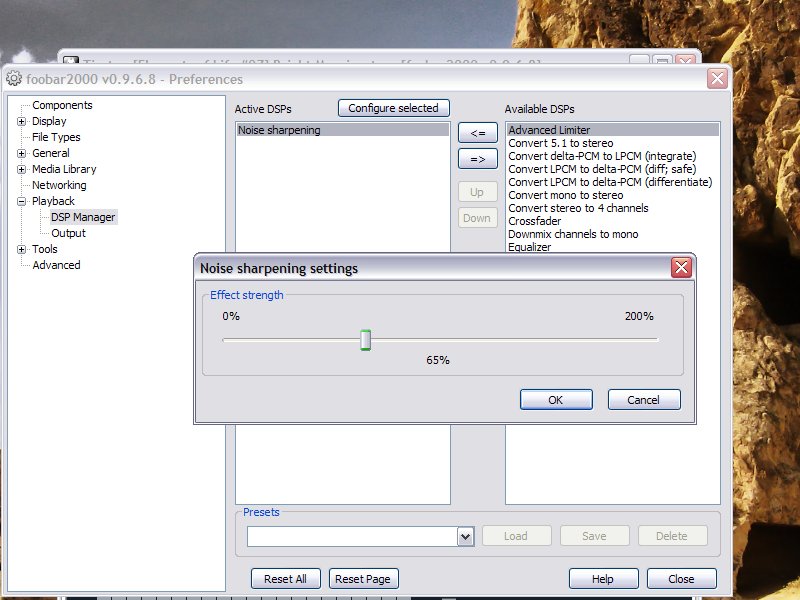Select the General tree label
The height and width of the screenshot is (600, 800).
click(51, 153)
